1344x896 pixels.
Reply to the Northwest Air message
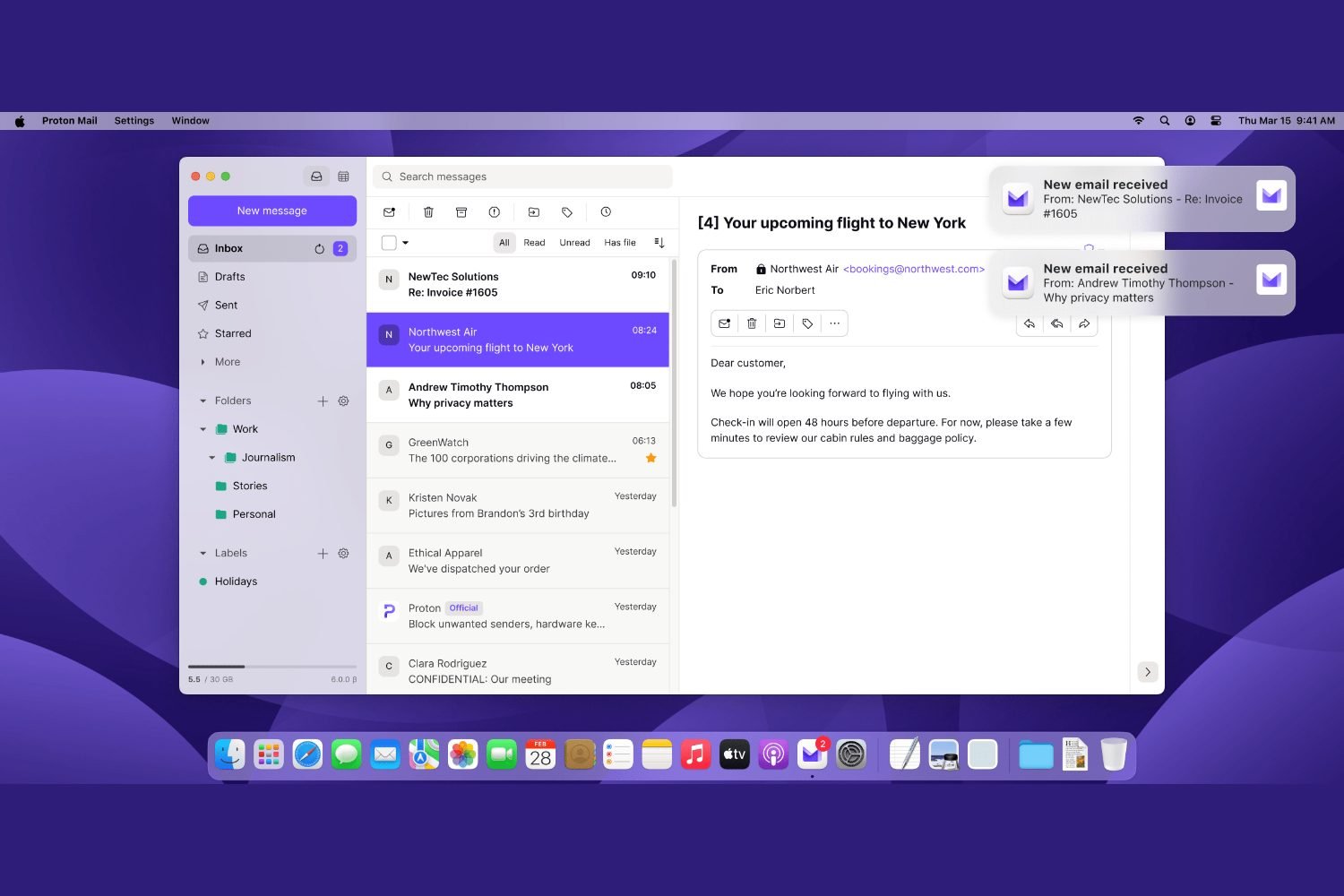click(x=1030, y=324)
